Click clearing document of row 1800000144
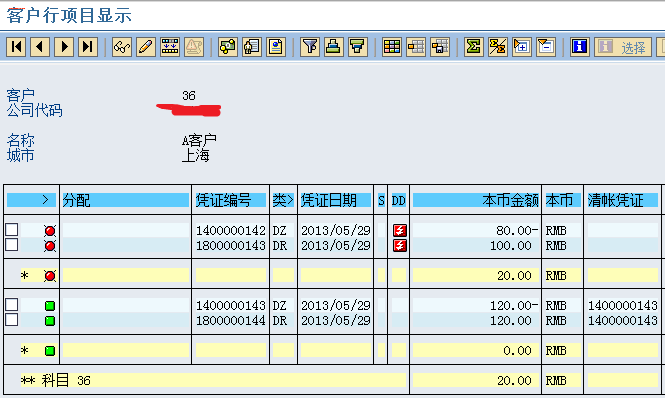The width and height of the screenshot is (665, 398). coord(623,320)
